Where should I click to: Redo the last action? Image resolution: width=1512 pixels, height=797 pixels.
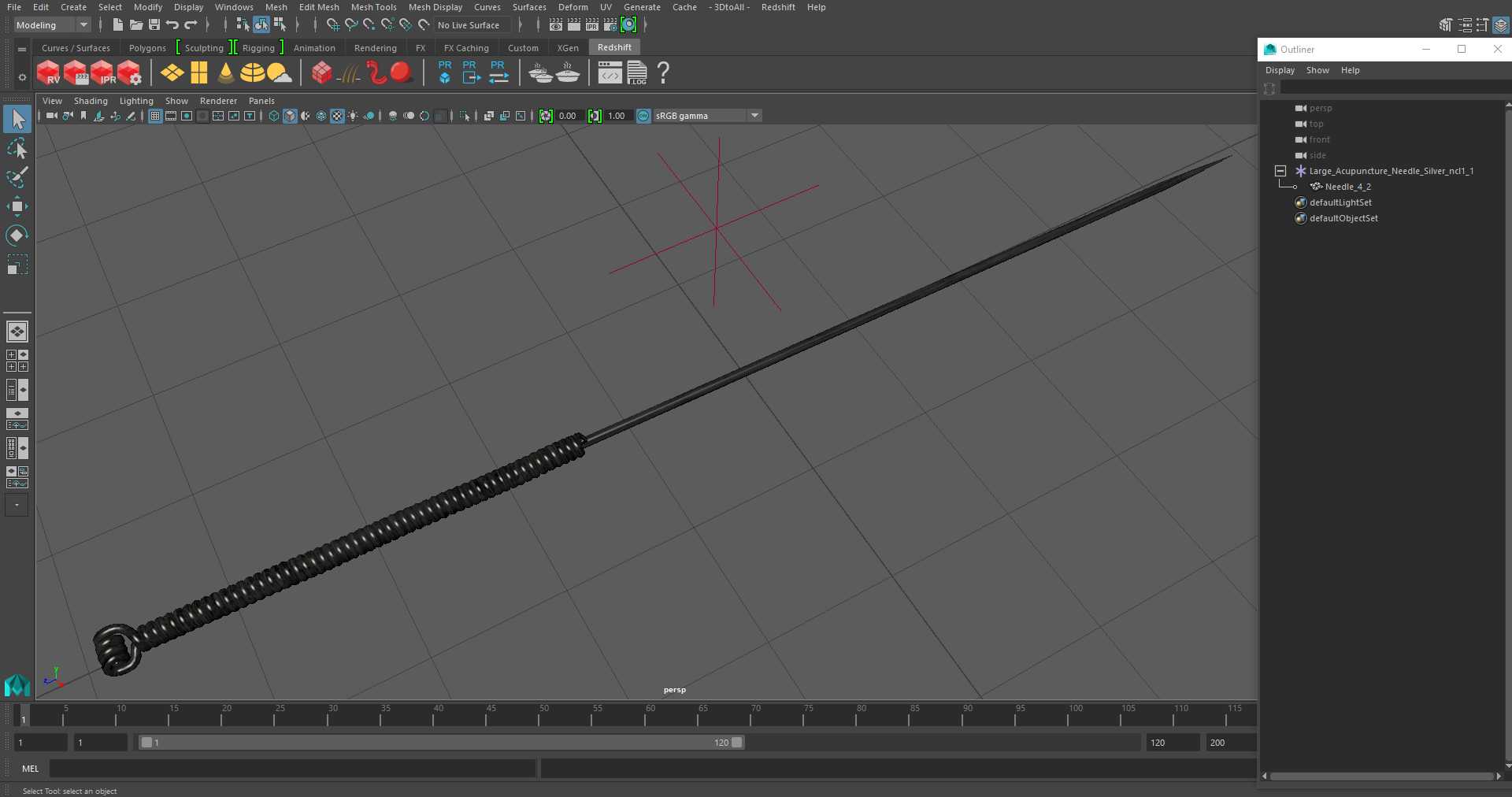191,25
